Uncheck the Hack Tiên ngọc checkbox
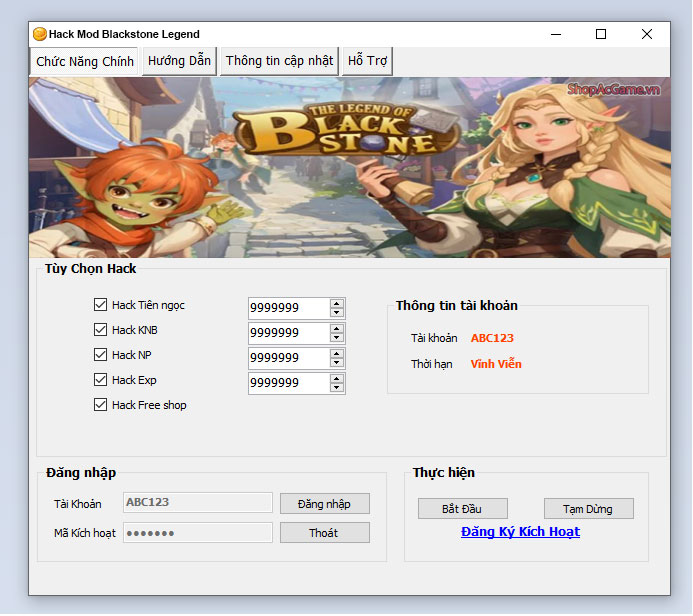The image size is (693, 616). pyautogui.click(x=100, y=305)
